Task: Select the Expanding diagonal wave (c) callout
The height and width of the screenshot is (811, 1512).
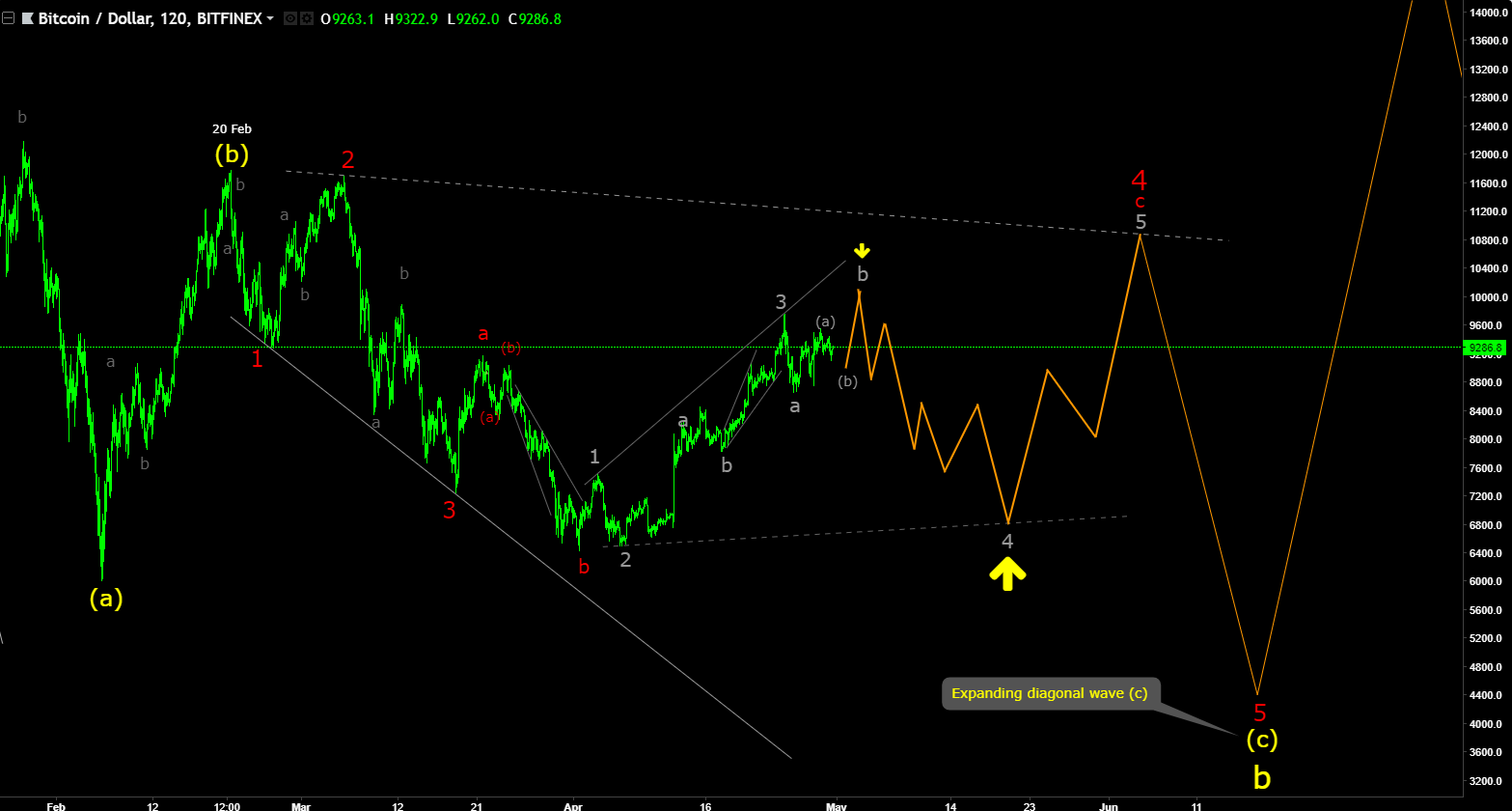Action: pos(1050,693)
